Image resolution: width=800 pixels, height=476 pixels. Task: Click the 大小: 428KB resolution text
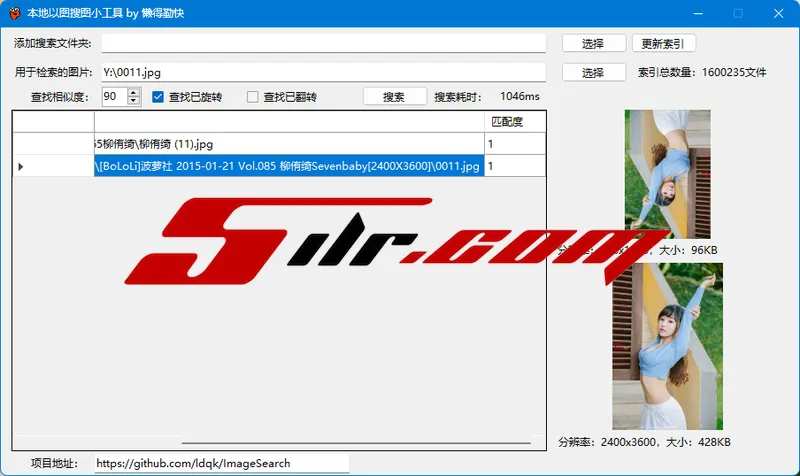pos(644,442)
